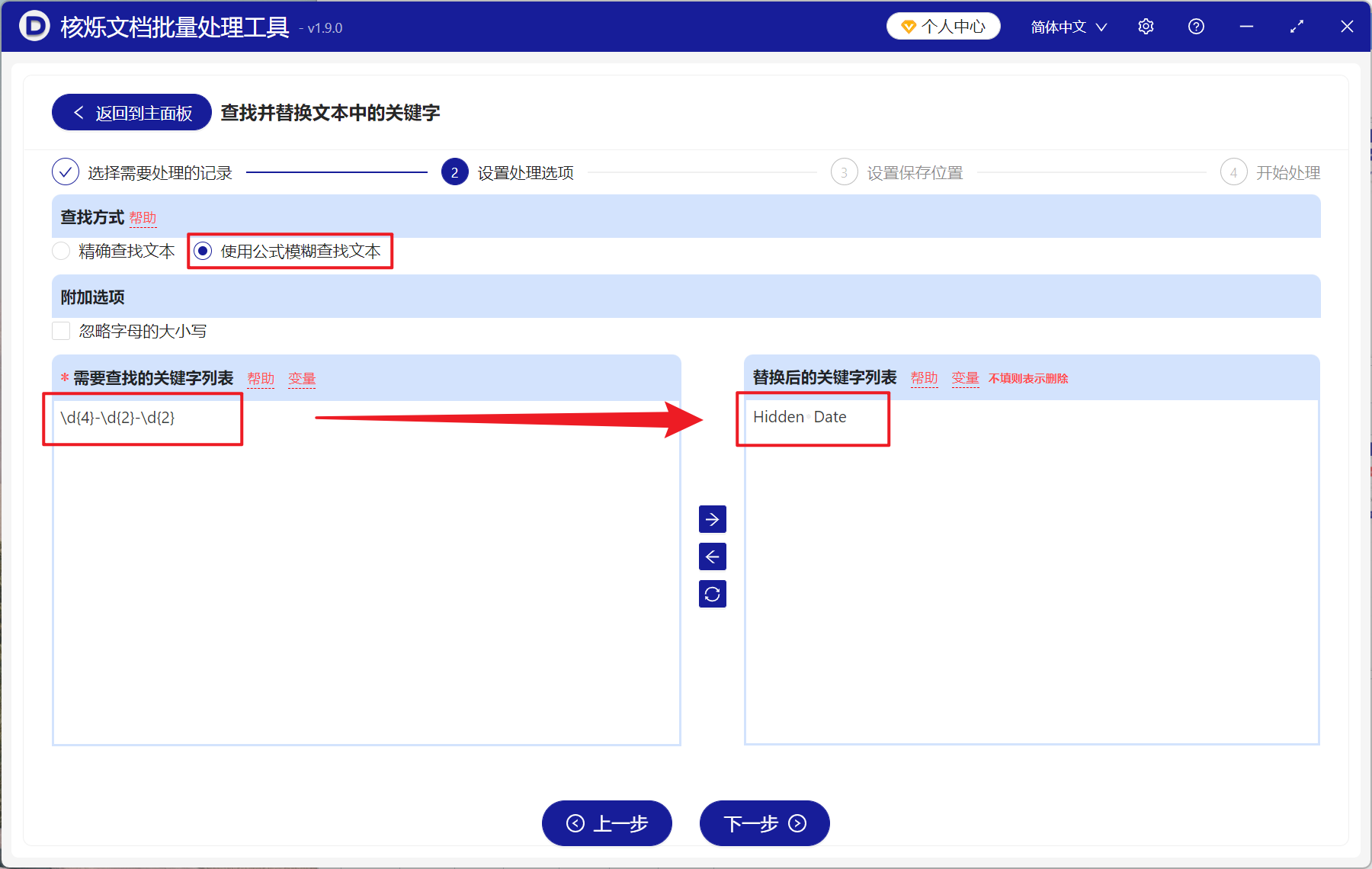Viewport: 1372px width, 869px height.
Task: Open the 变量 link in the search keyword panel
Action: (302, 377)
